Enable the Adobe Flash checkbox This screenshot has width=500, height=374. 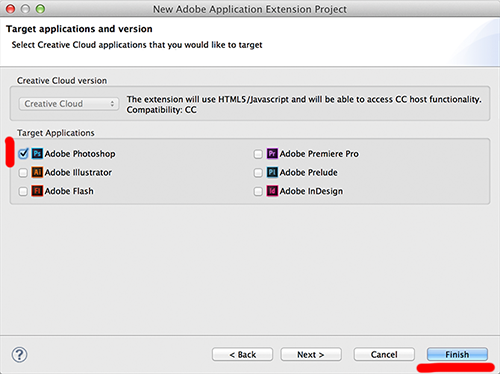(23, 191)
